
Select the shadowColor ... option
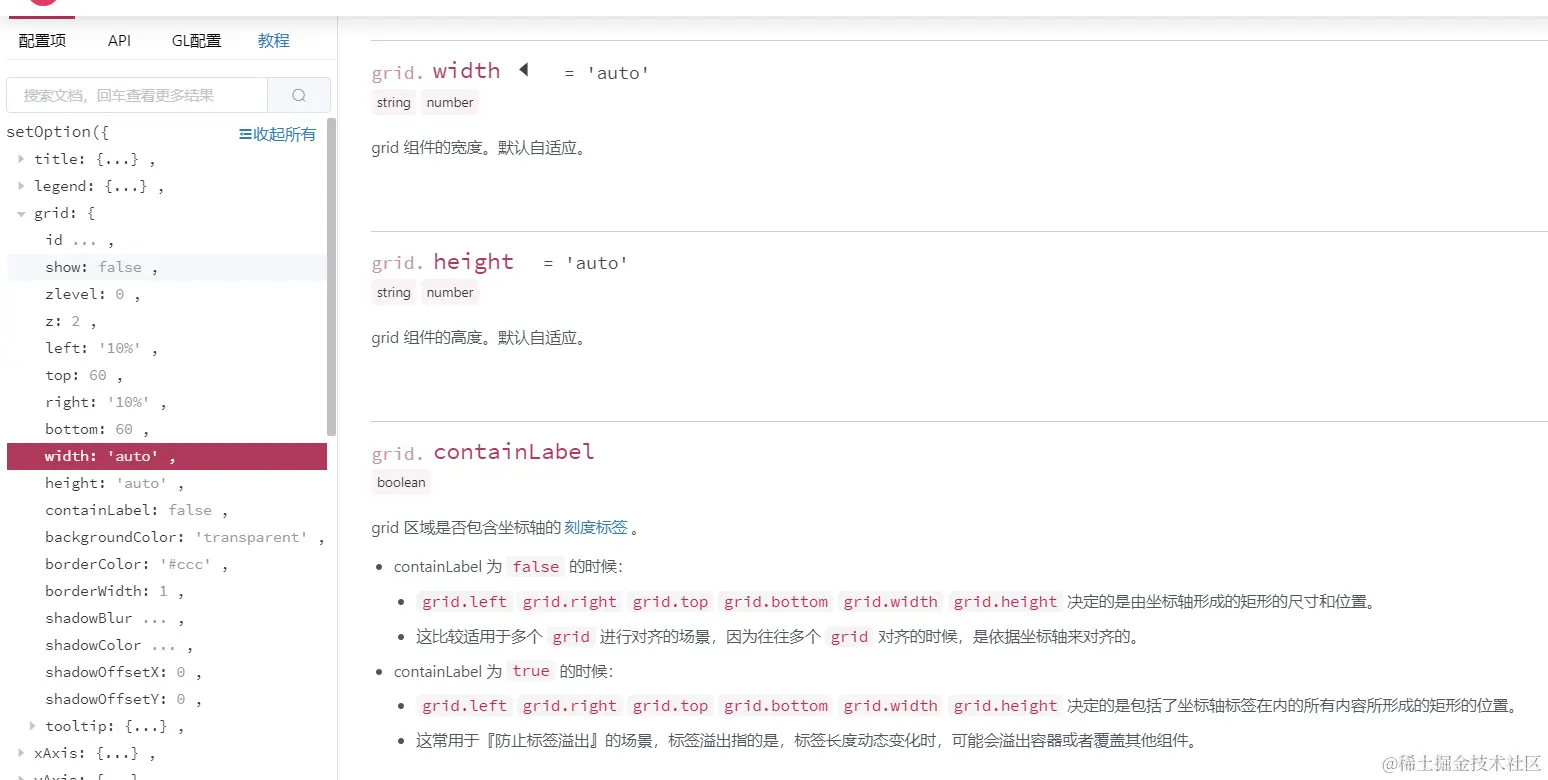(x=167, y=645)
